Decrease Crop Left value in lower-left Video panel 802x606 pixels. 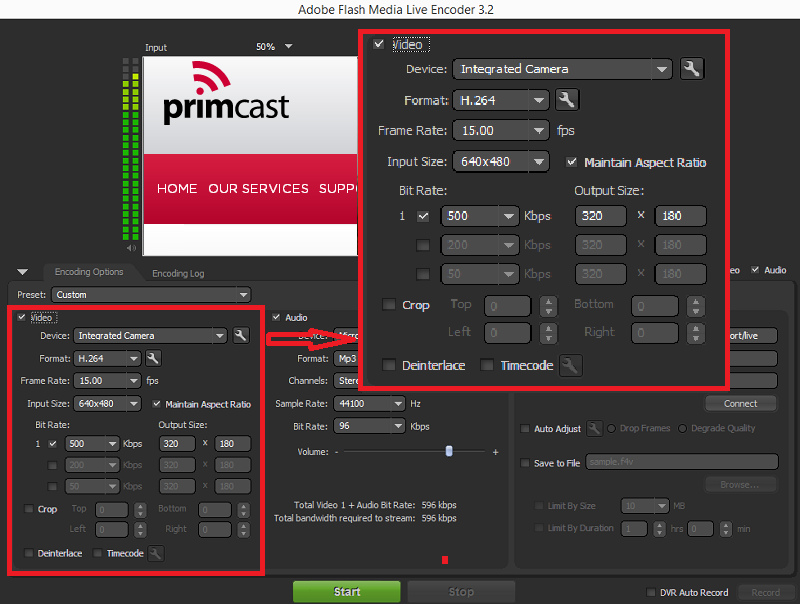click(140, 533)
